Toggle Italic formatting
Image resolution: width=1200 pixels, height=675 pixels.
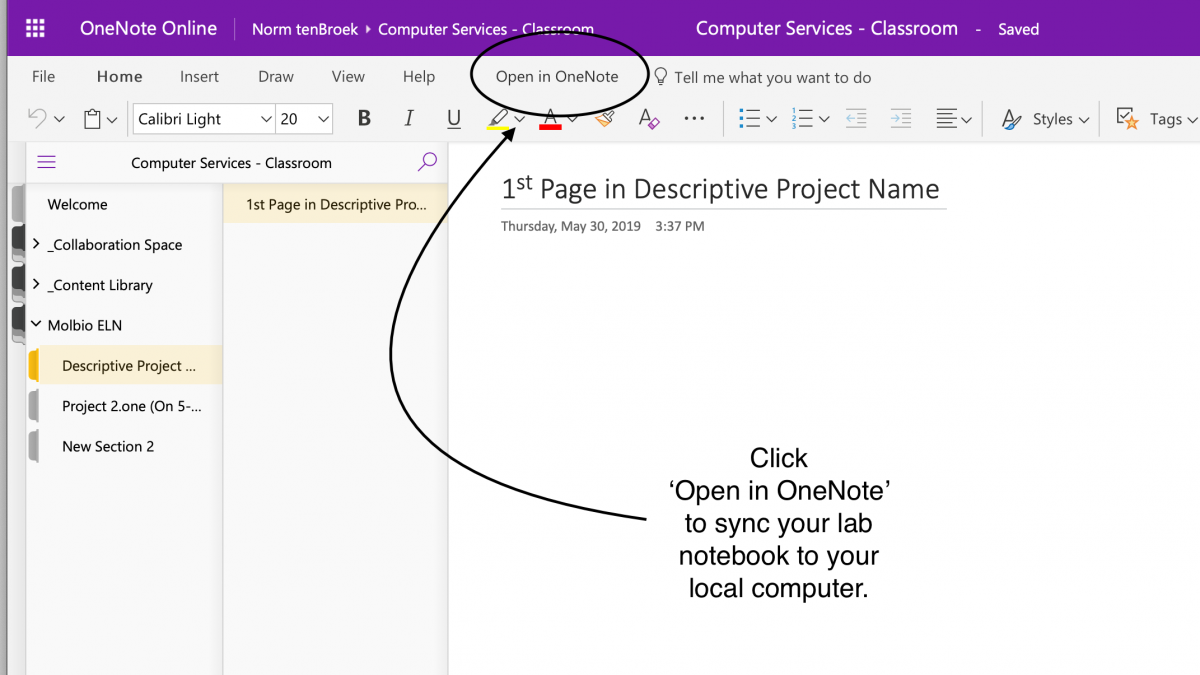click(x=409, y=119)
